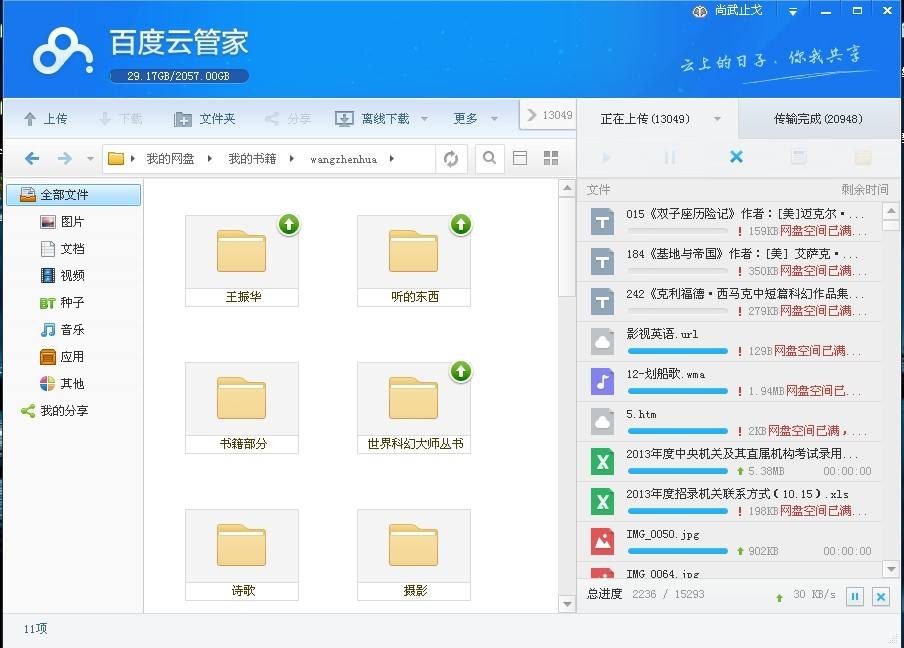Click the pause-all transfers icon
Screen dimensions: 904x648
[670, 157]
